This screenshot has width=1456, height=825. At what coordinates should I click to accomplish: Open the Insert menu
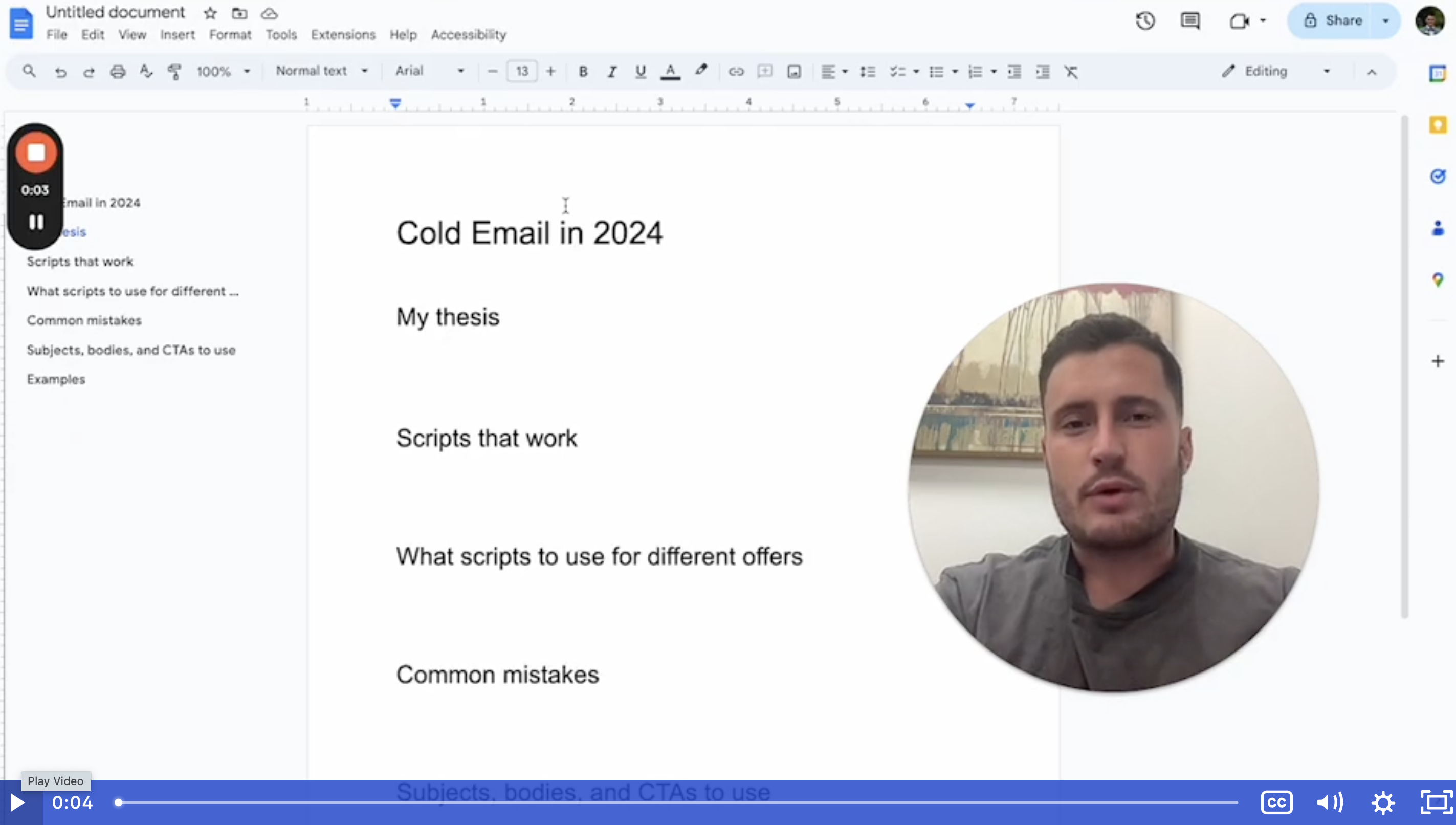177,35
